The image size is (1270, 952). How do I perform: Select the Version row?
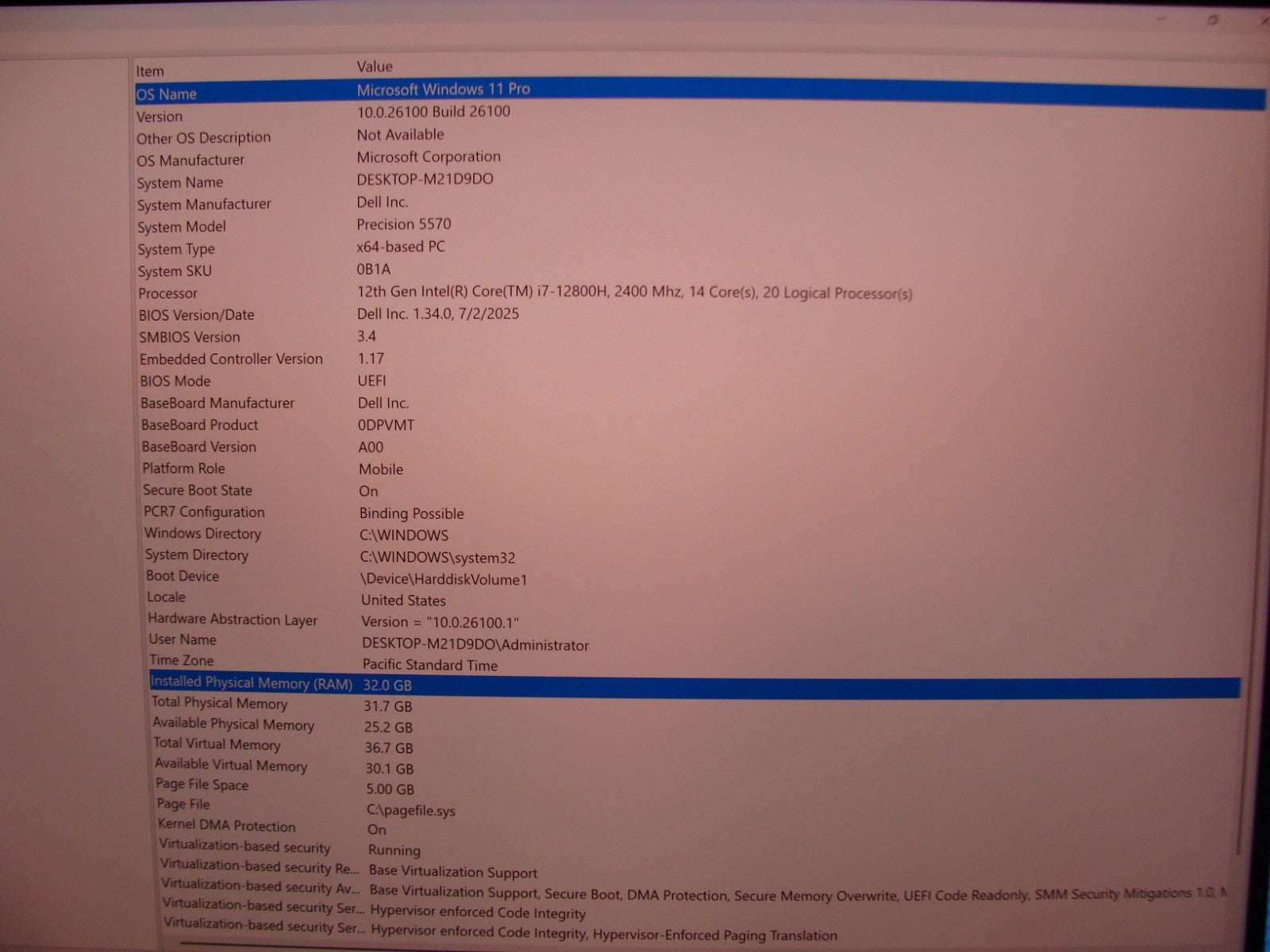click(x=160, y=117)
